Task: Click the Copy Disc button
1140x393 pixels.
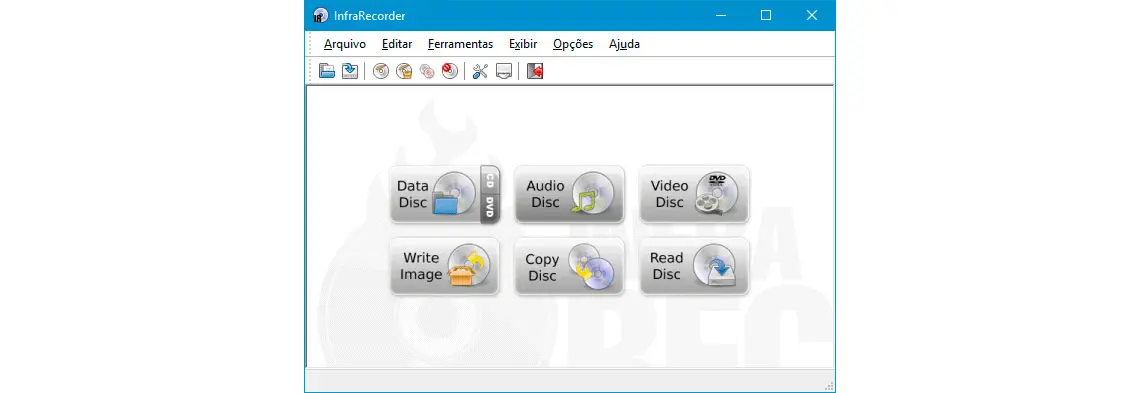Action: click(569, 266)
